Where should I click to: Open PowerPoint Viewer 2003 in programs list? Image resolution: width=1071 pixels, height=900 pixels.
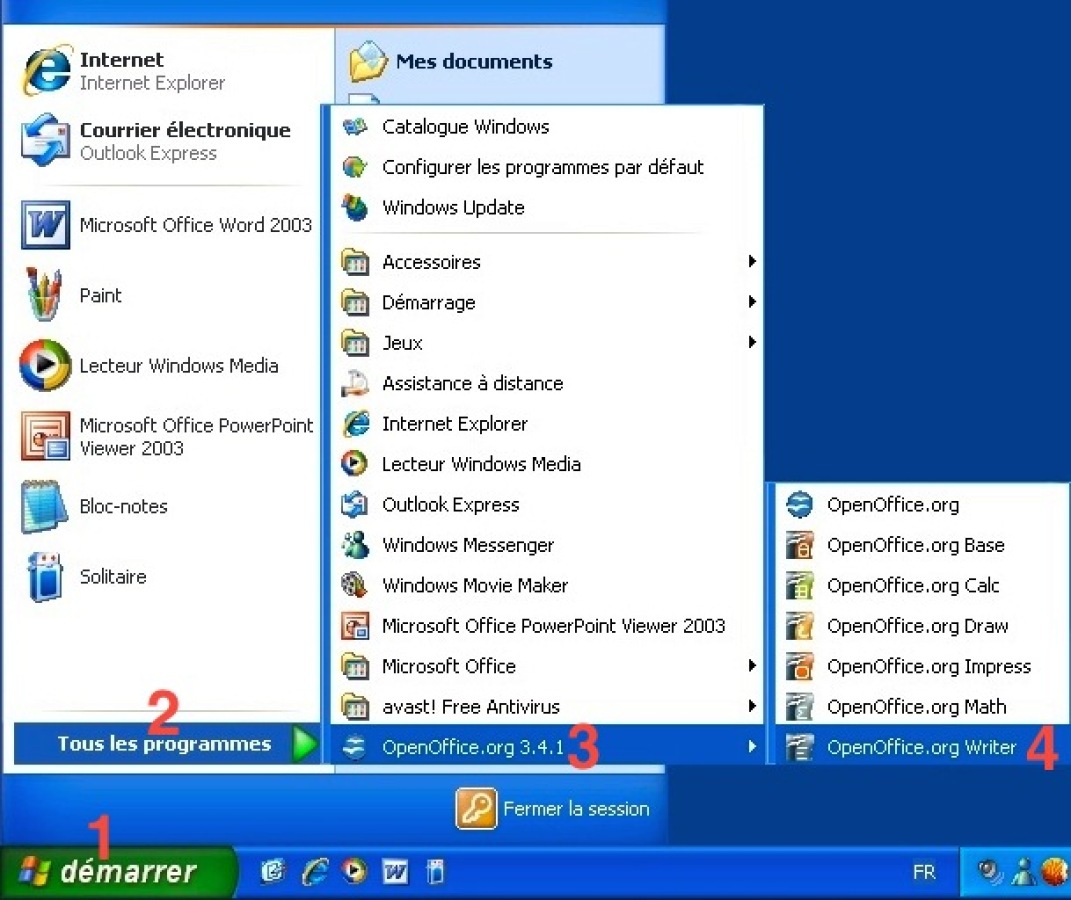[x=546, y=625]
